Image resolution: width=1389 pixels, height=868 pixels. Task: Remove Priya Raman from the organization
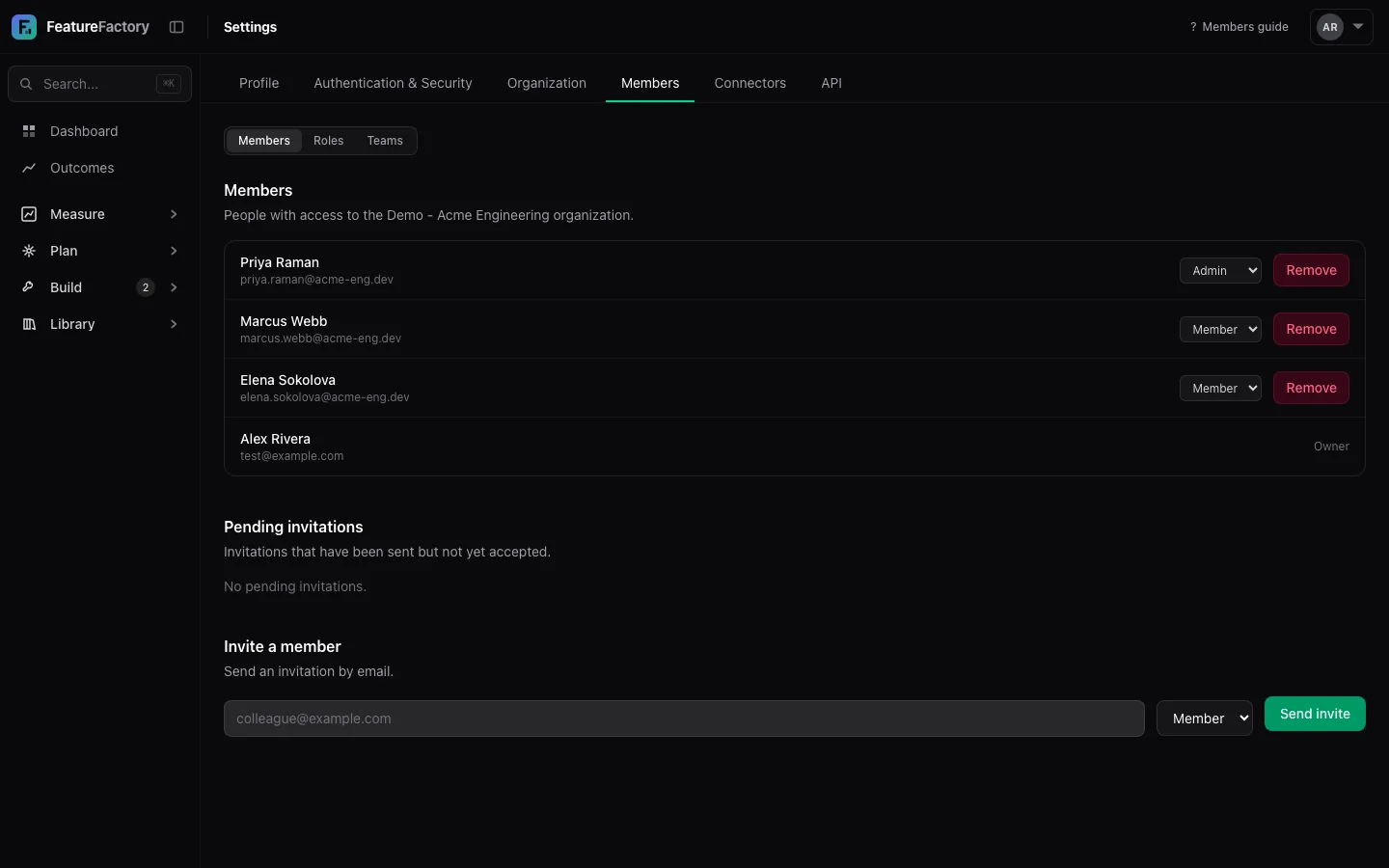(x=1311, y=270)
